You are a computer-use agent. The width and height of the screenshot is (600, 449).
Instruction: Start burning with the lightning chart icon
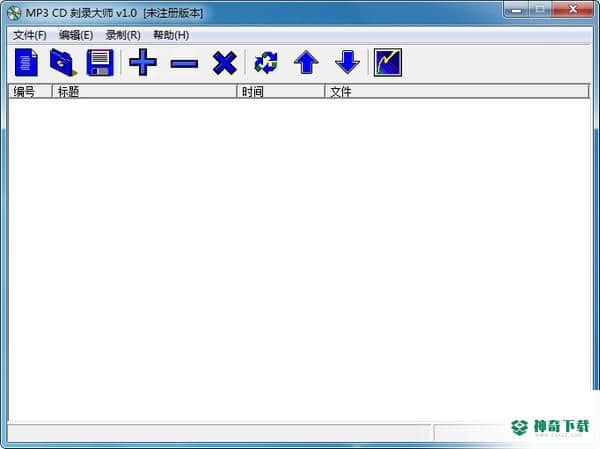tap(388, 62)
